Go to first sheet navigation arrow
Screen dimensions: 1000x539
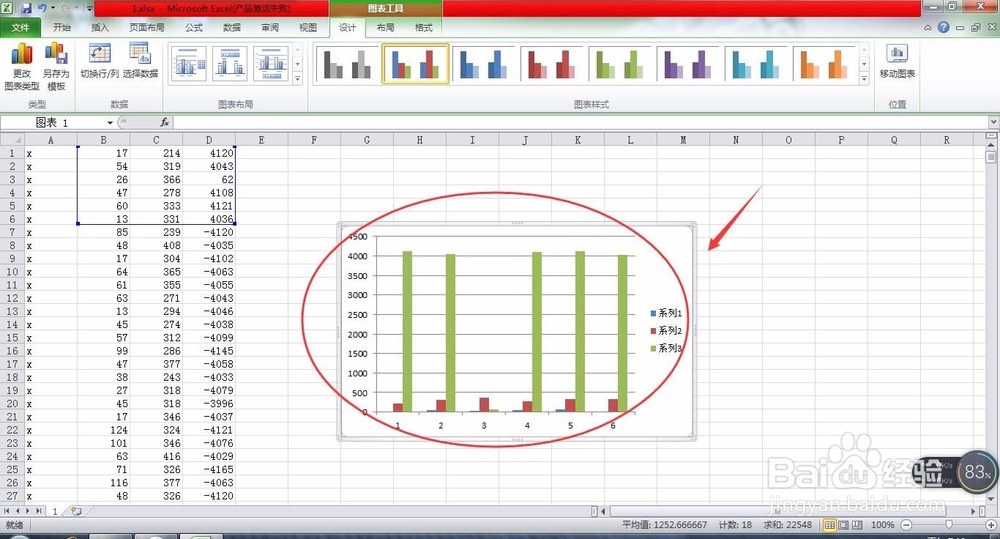(6, 511)
